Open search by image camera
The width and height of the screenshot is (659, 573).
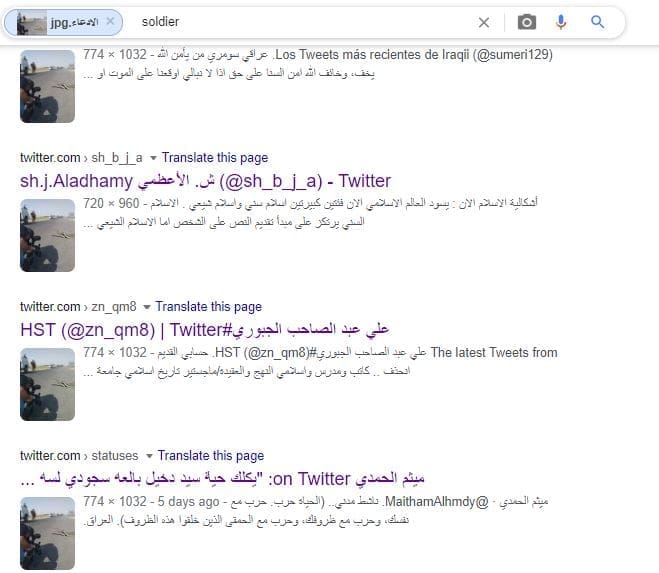pos(526,22)
